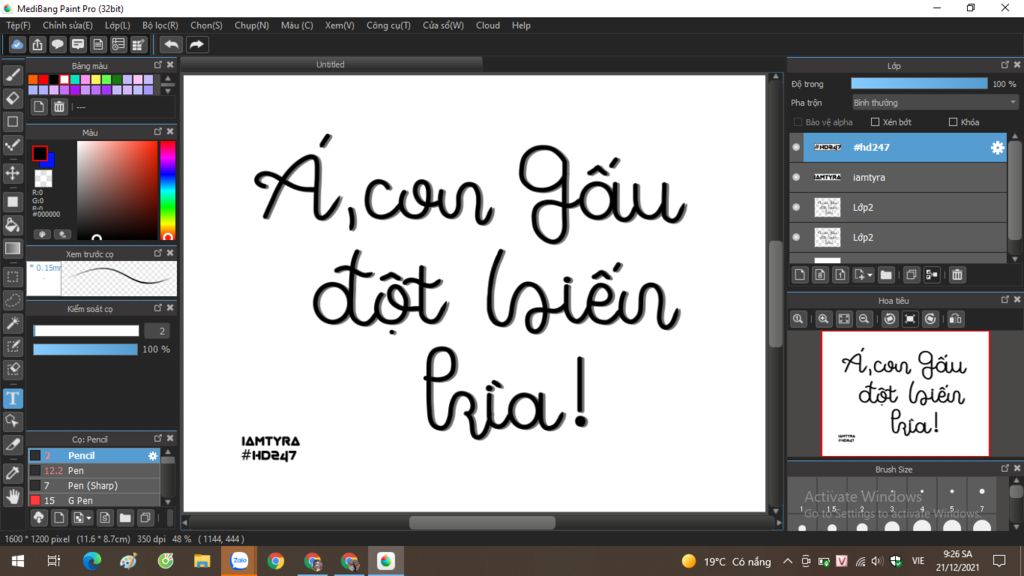Open the Bộ lọc(R) menu
Viewport: 1024px width, 576px height.
pos(160,25)
